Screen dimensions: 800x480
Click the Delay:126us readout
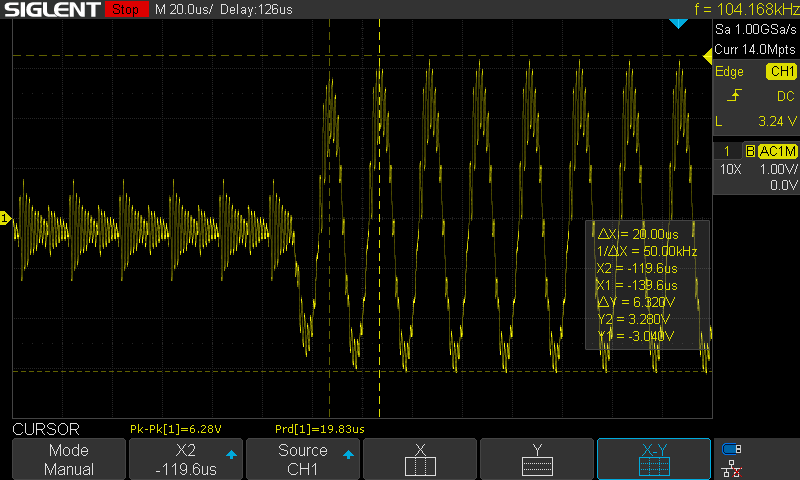[257, 9]
